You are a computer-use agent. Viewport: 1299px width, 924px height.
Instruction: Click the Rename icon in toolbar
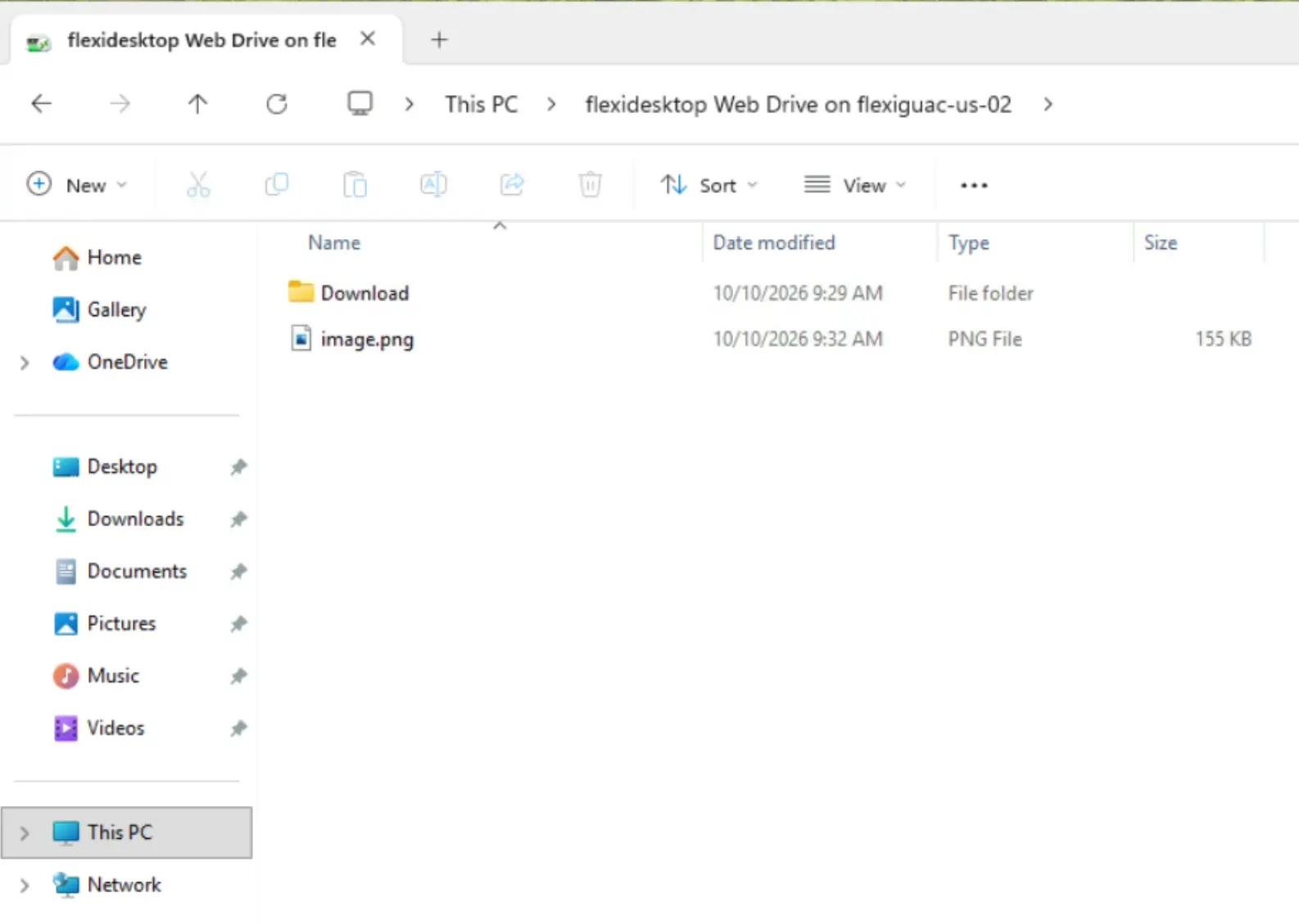(x=433, y=185)
